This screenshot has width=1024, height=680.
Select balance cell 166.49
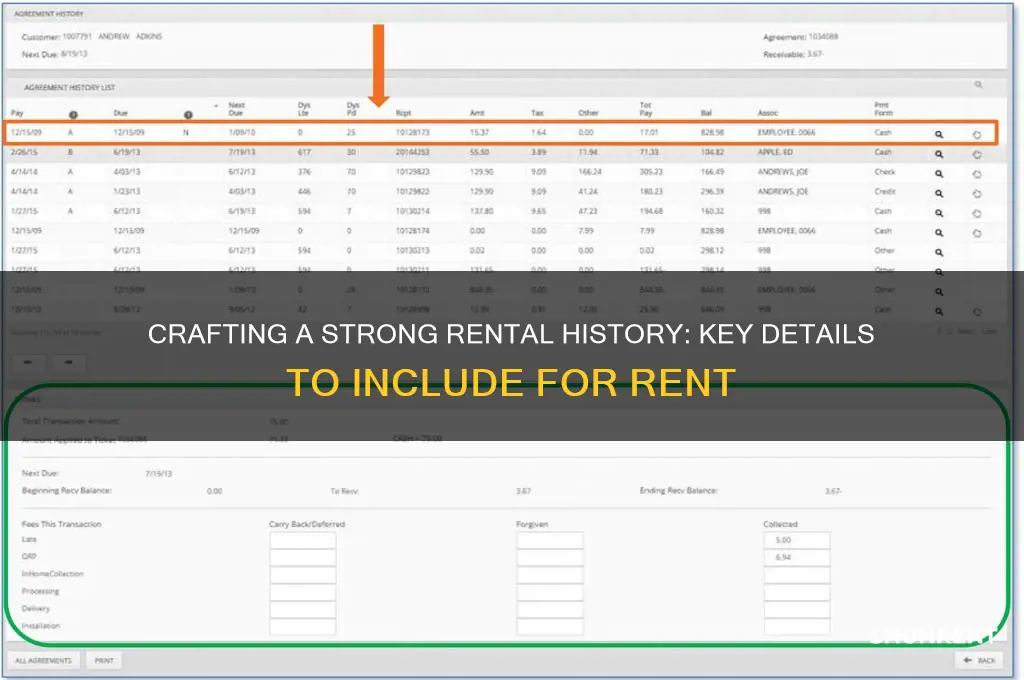pyautogui.click(x=712, y=172)
